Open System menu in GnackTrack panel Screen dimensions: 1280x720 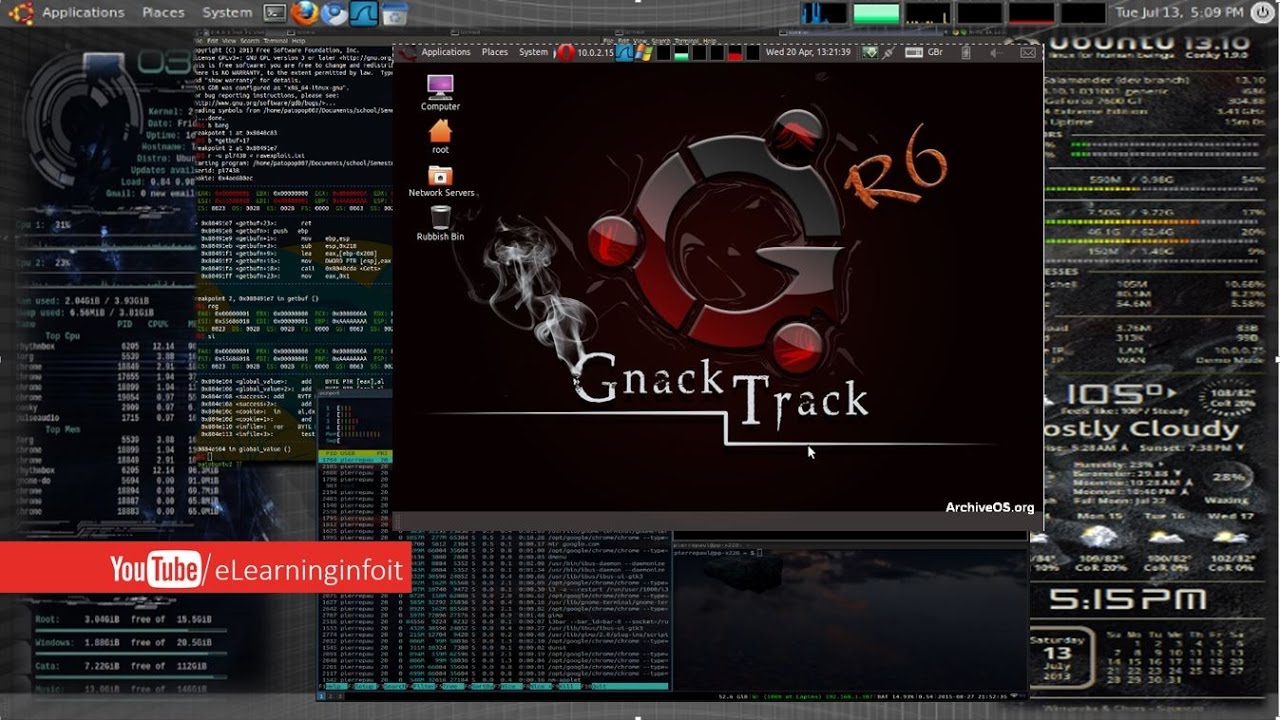533,52
